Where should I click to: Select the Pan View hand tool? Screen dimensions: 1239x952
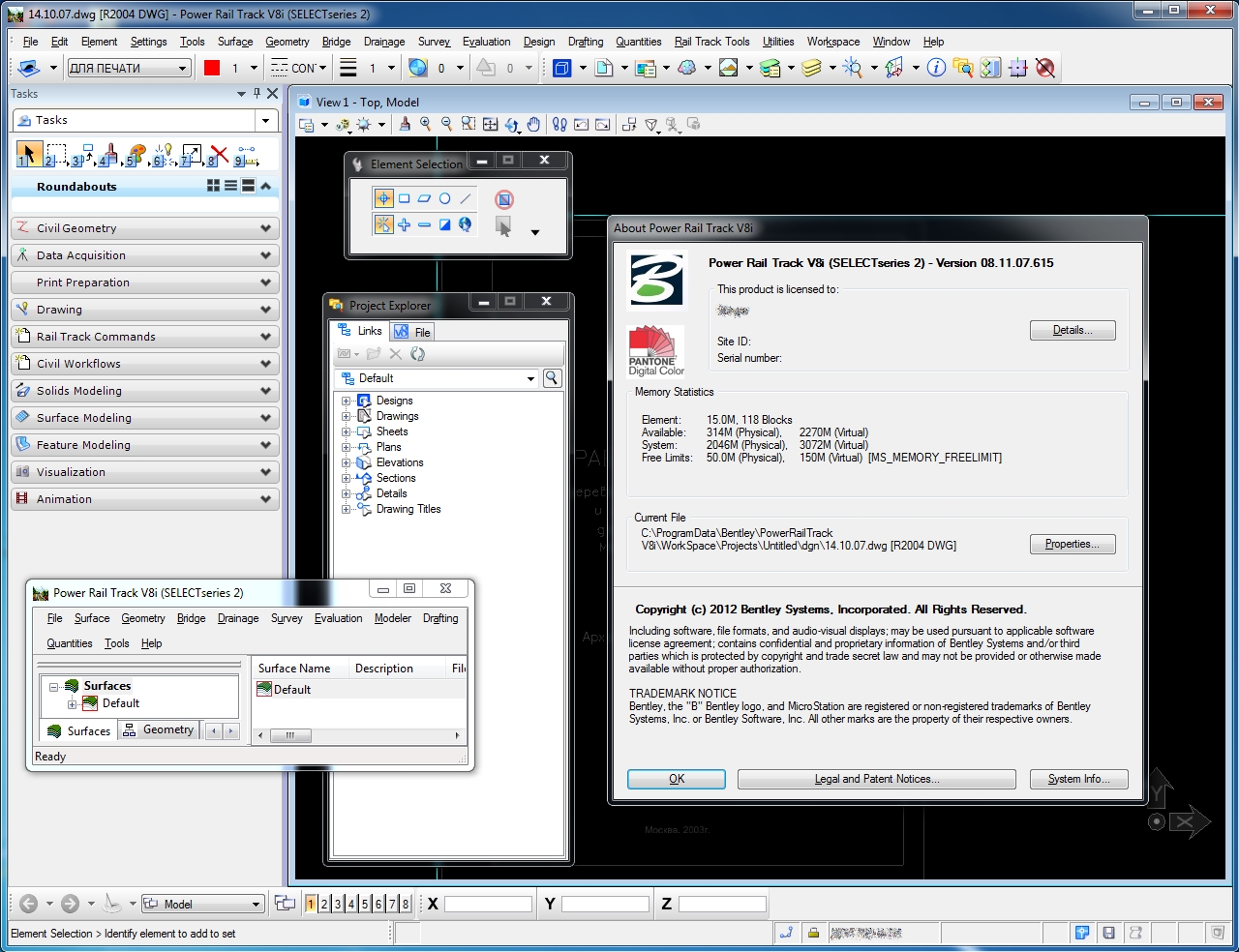(x=534, y=125)
